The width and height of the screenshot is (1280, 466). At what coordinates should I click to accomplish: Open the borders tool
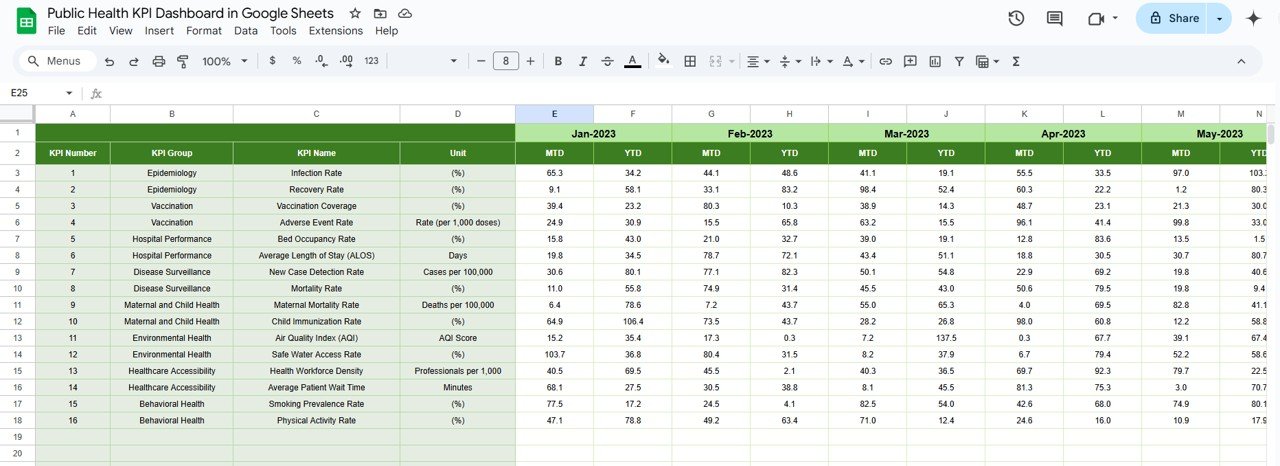point(690,61)
